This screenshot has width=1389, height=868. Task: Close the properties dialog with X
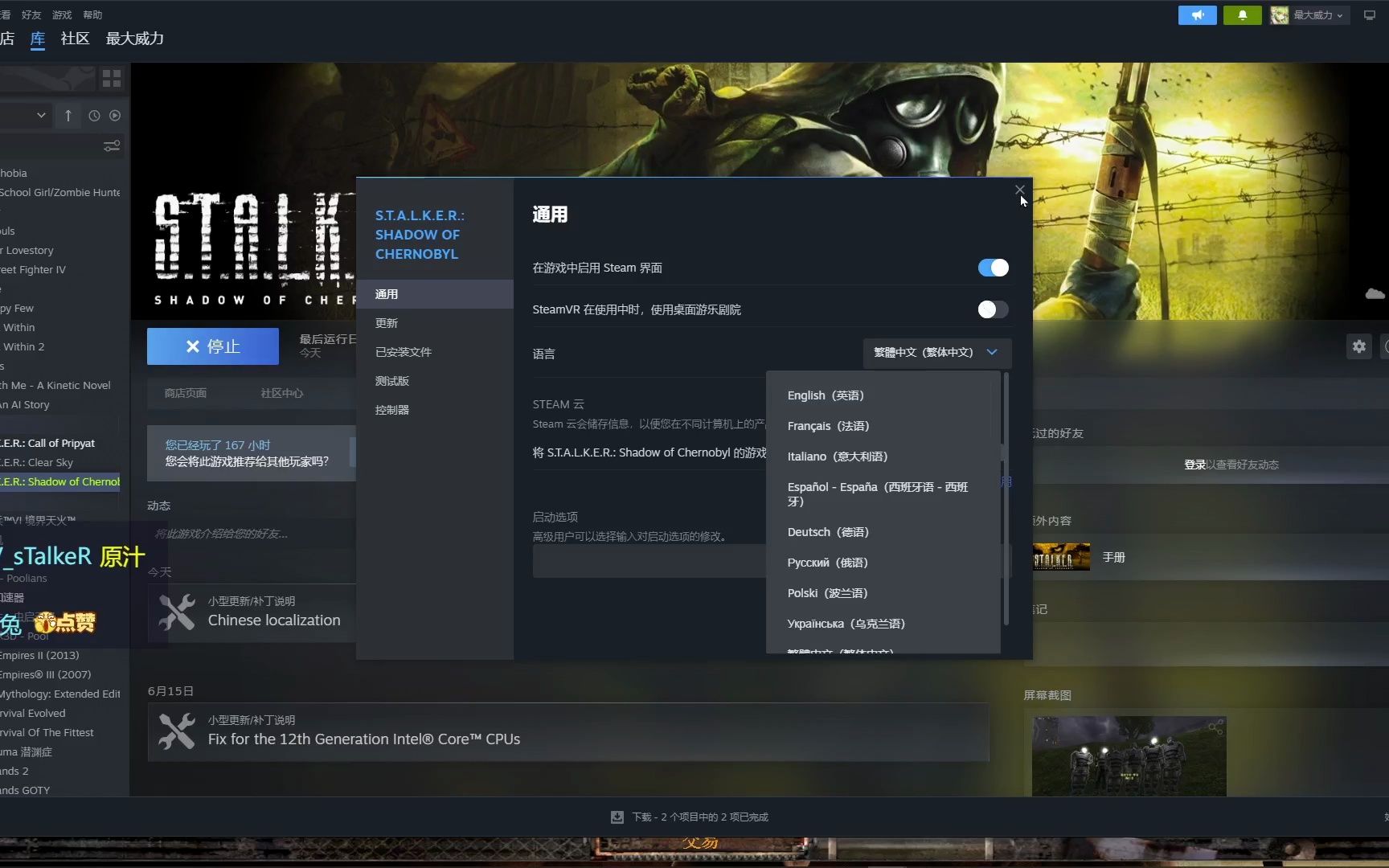pos(1019,190)
